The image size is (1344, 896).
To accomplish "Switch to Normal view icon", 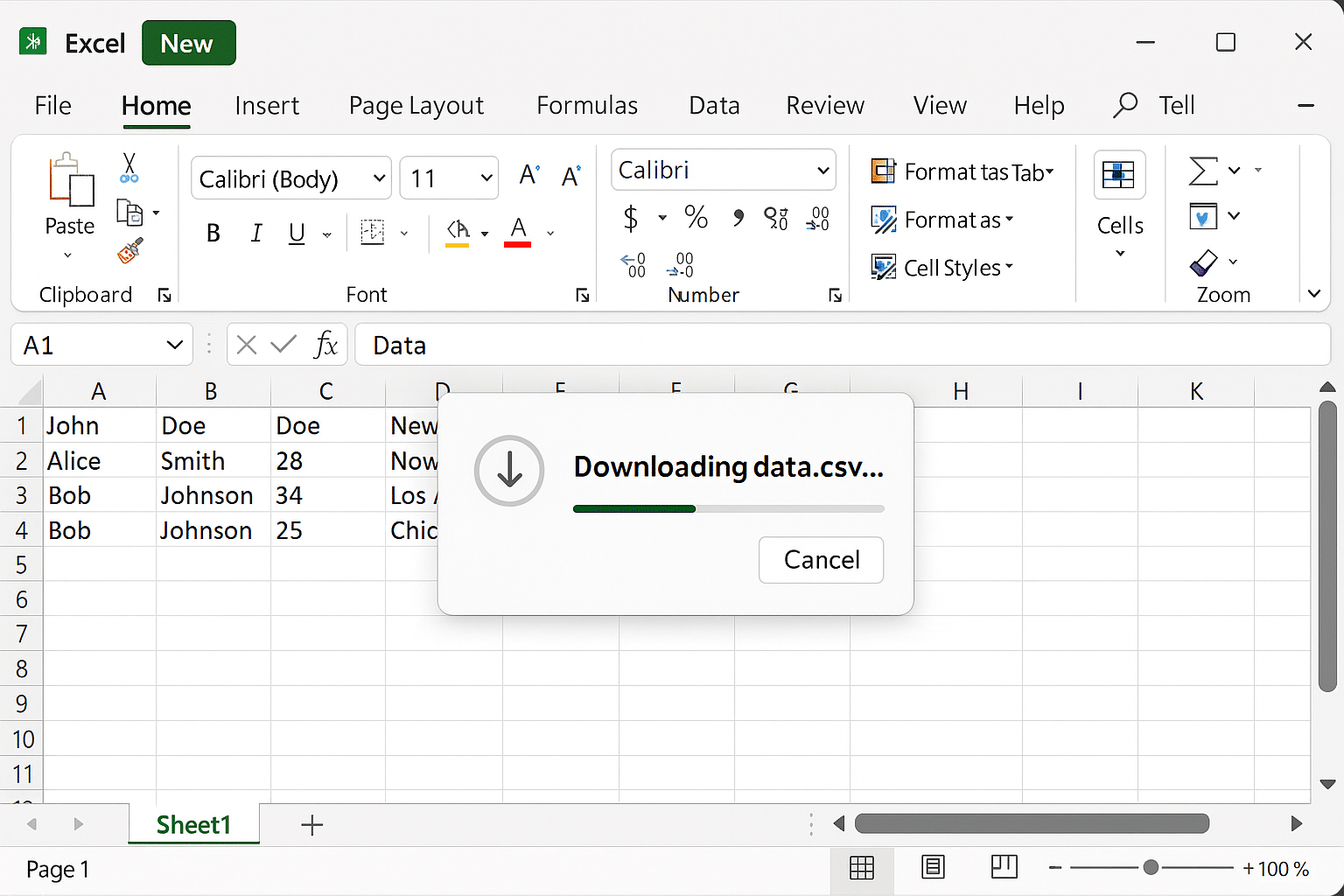I will click(862, 868).
